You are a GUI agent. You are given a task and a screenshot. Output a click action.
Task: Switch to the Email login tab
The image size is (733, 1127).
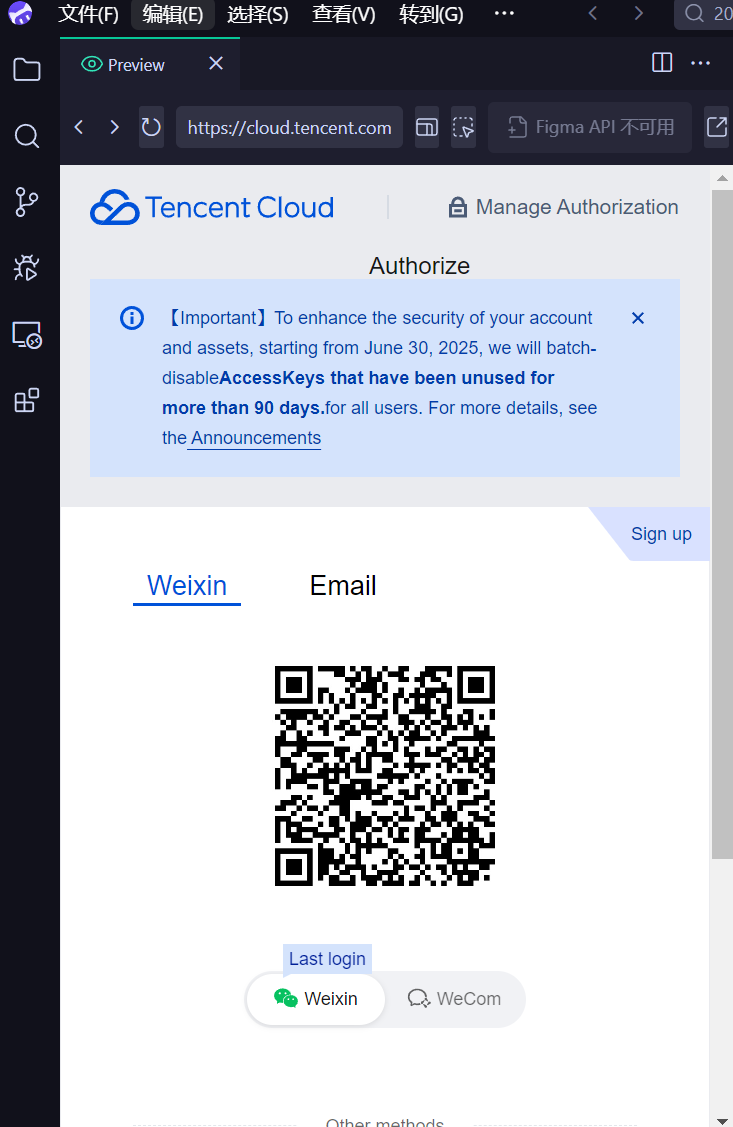coord(343,586)
